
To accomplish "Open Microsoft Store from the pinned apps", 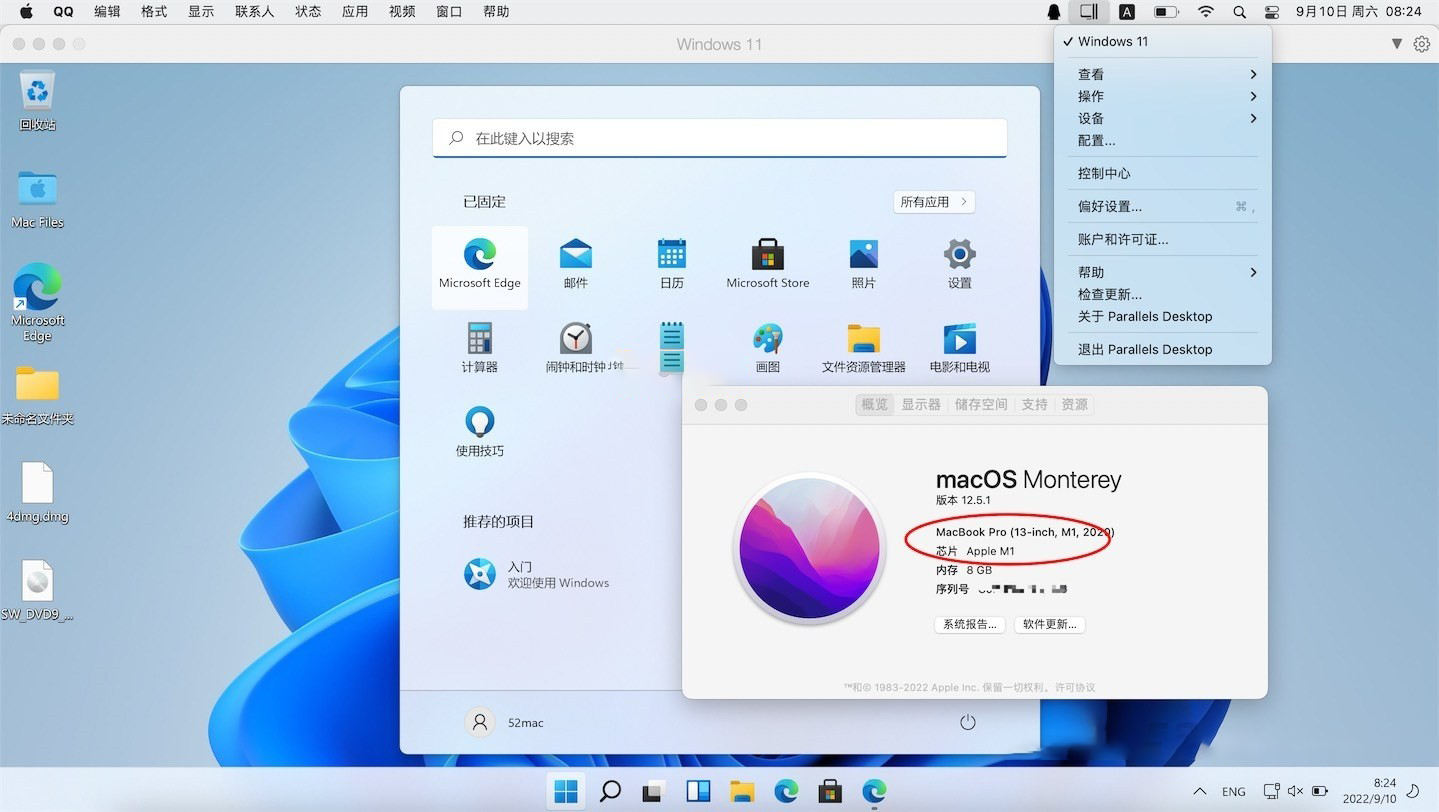I will coord(766,263).
